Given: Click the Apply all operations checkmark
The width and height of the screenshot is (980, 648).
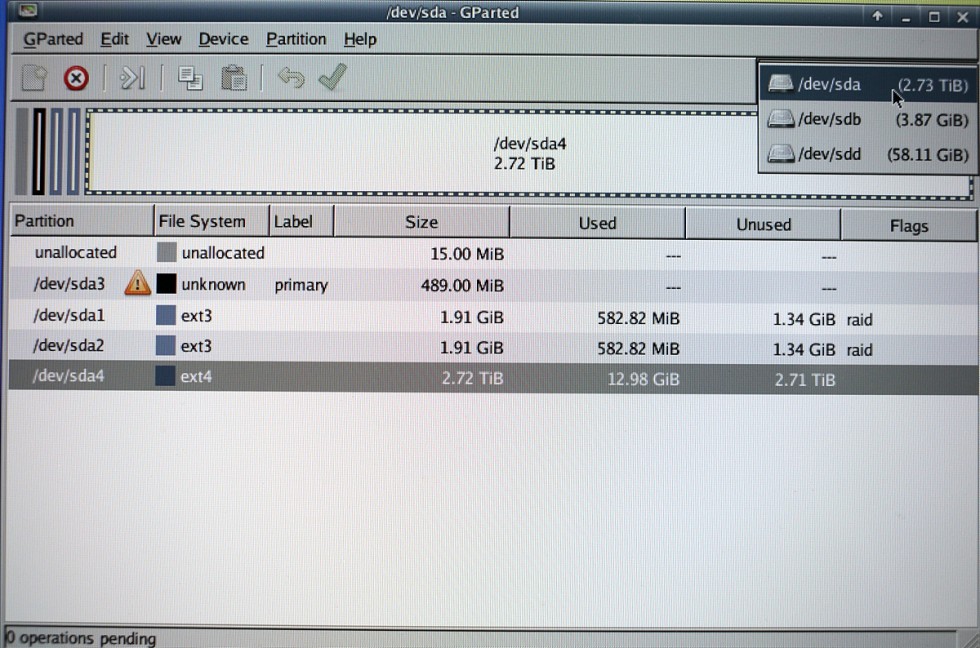Looking at the screenshot, I should point(332,77).
